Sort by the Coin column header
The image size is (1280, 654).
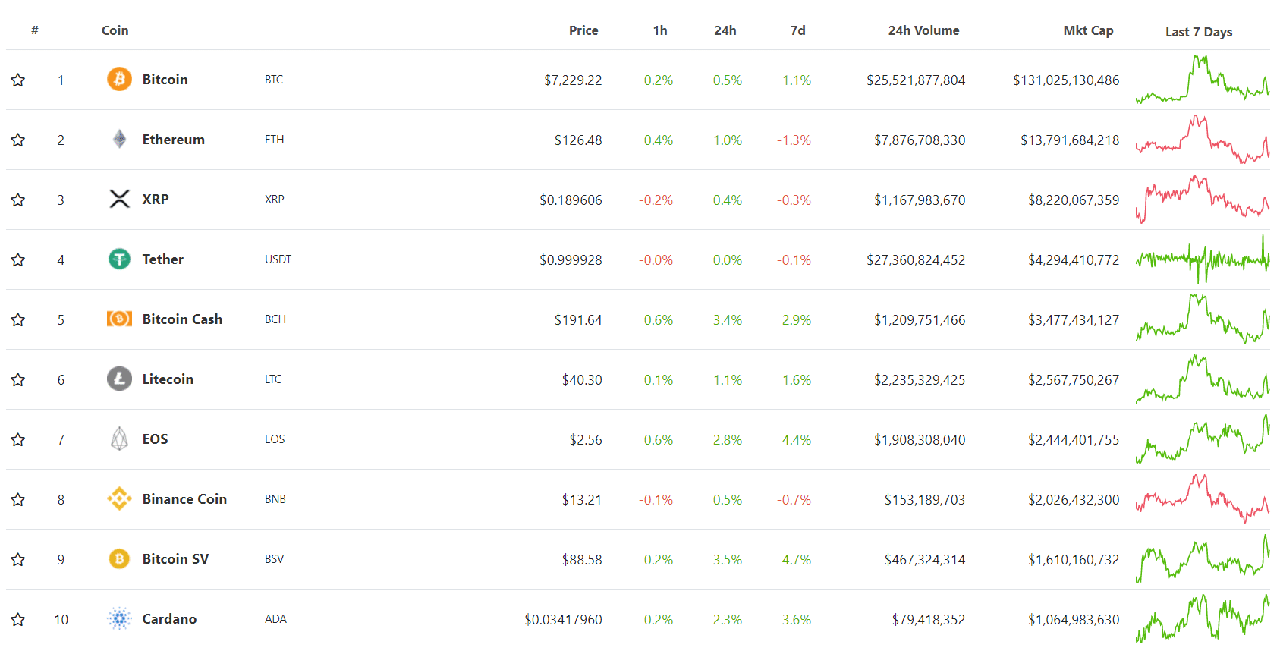point(115,30)
